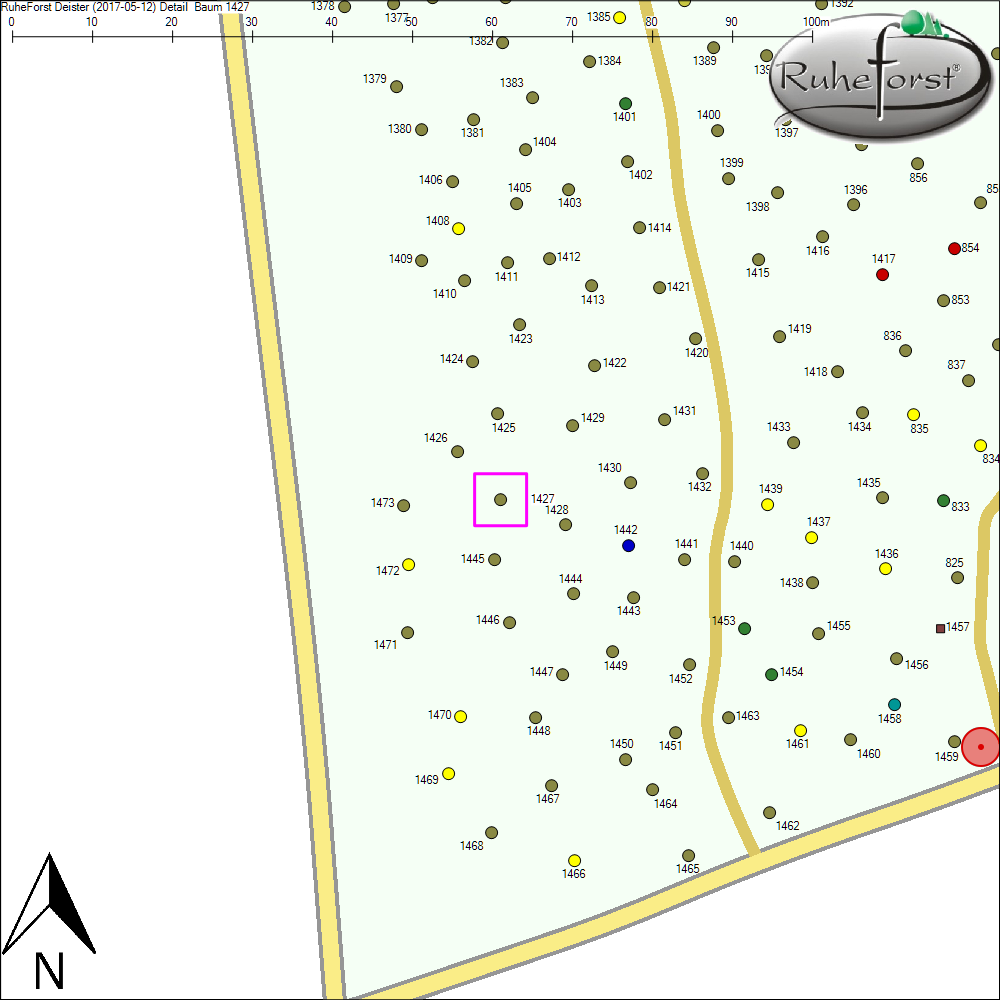Click the large red circle beside 1459
The image size is (1000, 1000).
point(981,747)
